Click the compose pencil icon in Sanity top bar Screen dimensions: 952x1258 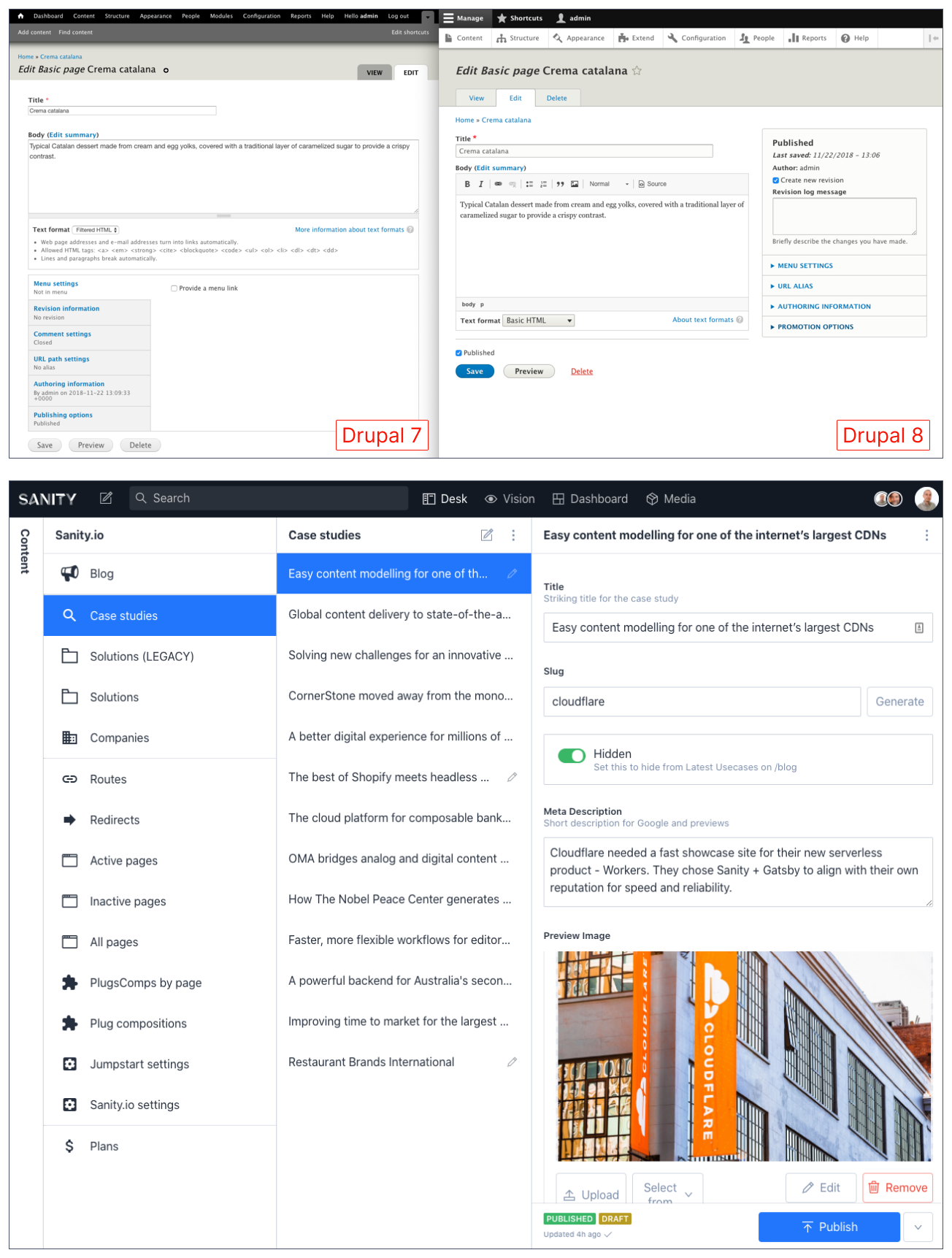coord(106,498)
